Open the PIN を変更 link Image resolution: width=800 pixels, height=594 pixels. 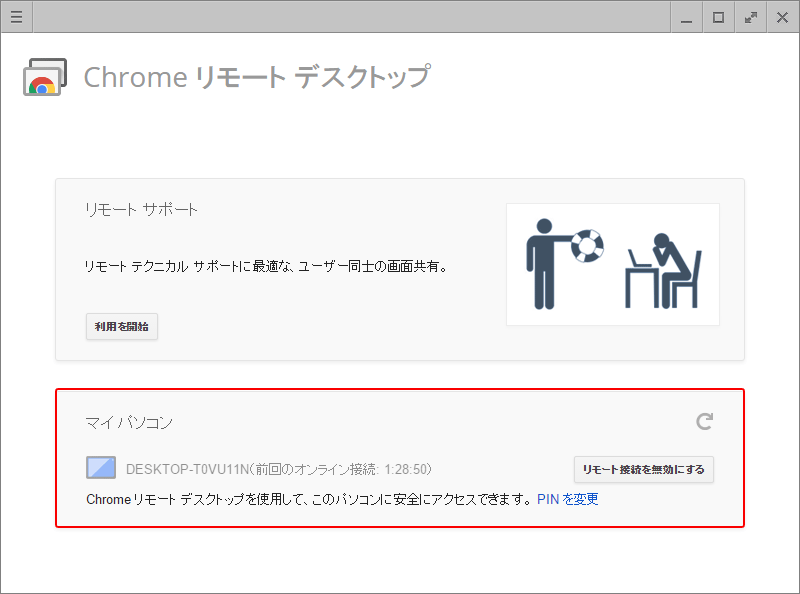point(568,499)
